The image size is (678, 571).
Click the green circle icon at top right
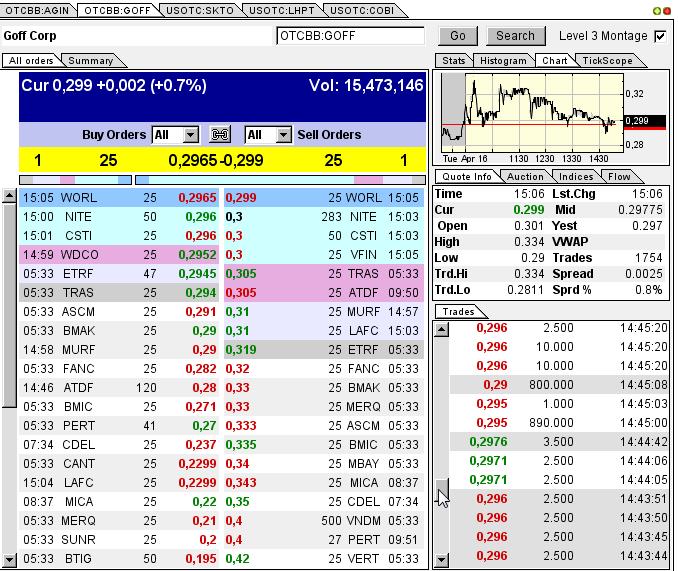click(x=656, y=11)
